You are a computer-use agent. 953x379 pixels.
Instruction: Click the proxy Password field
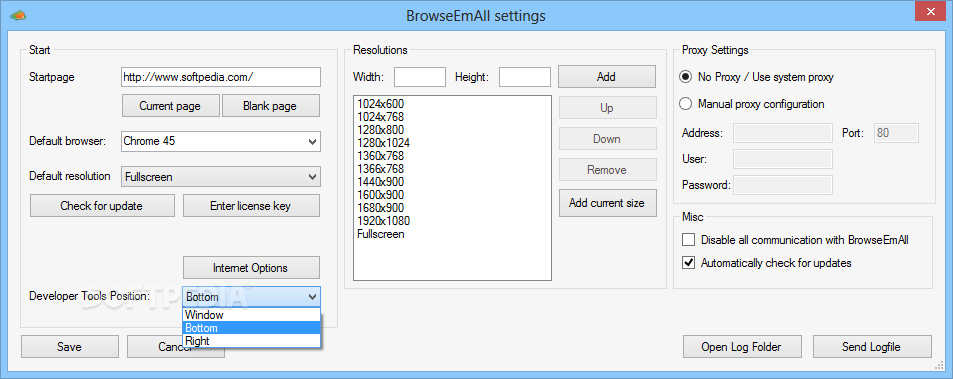(783, 185)
